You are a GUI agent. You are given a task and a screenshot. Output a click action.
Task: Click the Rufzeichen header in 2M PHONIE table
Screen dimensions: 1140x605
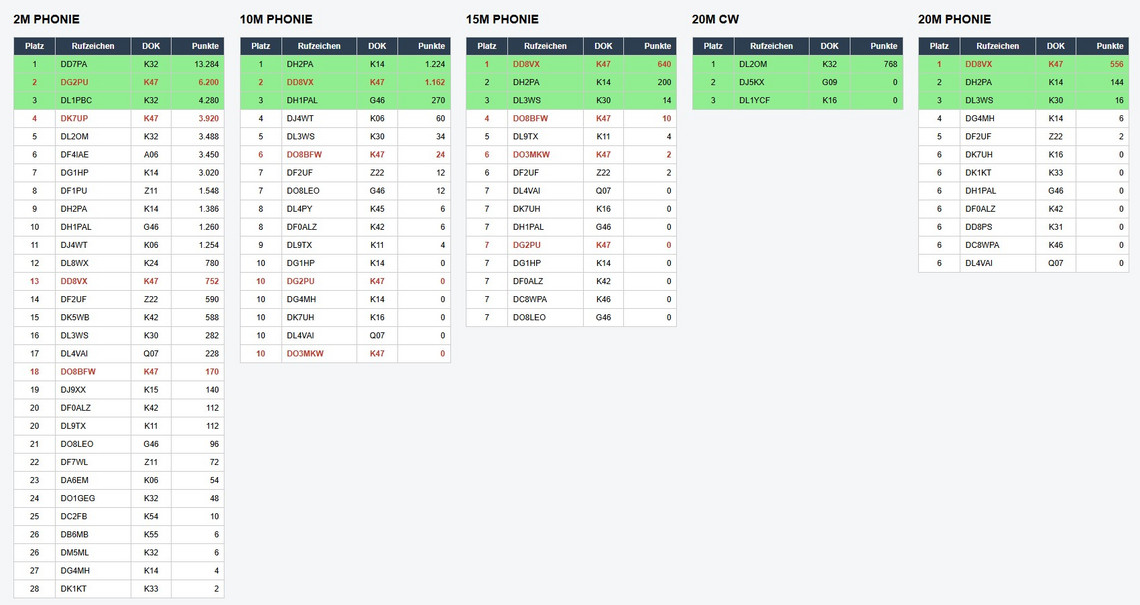[92, 46]
